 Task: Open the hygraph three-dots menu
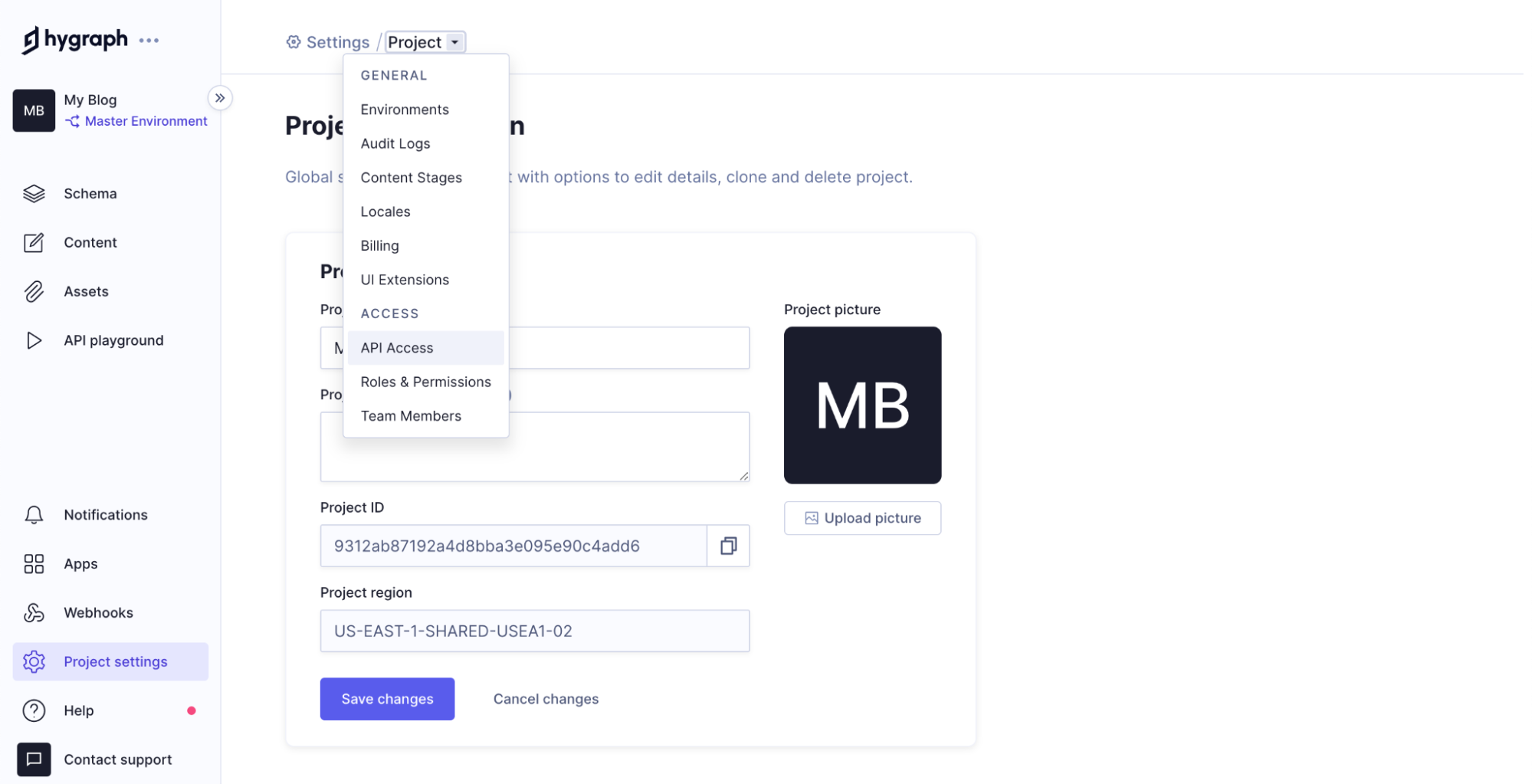tap(149, 41)
